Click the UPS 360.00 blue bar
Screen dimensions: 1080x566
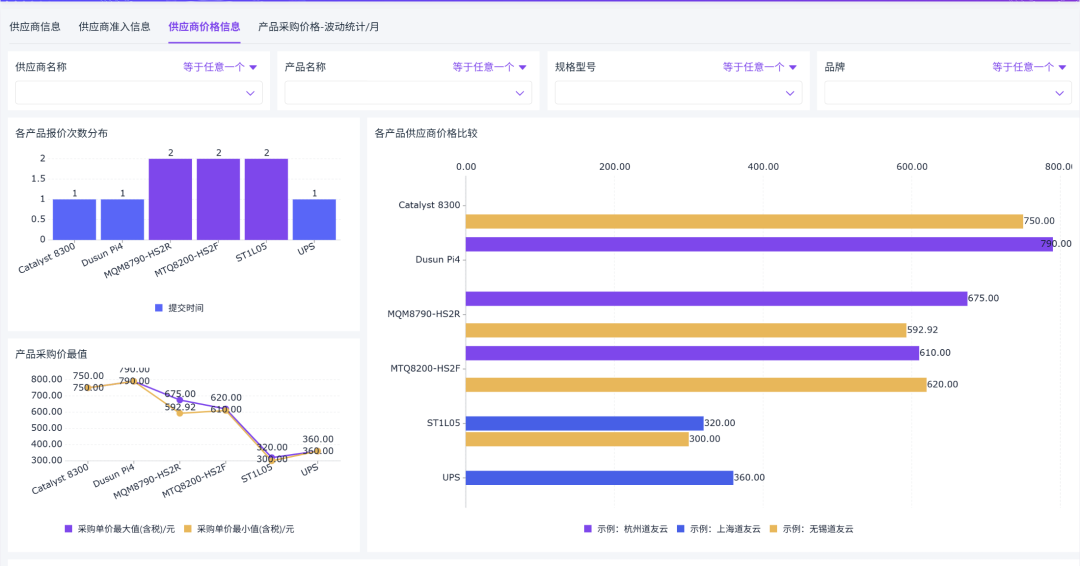[599, 477]
